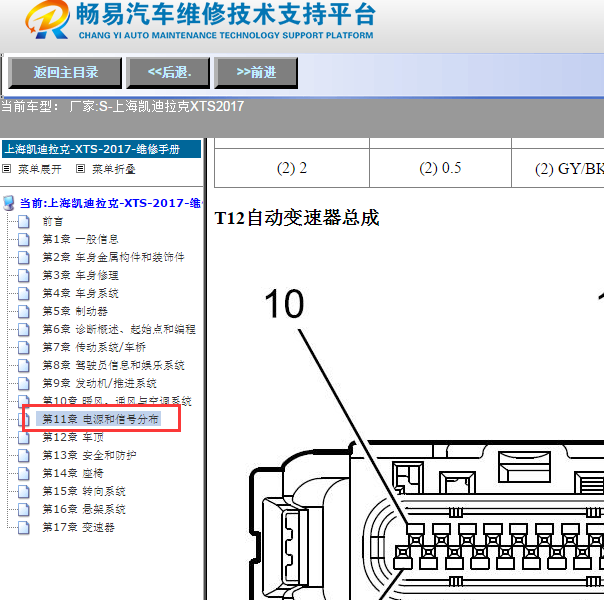Open 第1章 一般信息
This screenshot has height=600, width=604.
pyautogui.click(x=80, y=239)
